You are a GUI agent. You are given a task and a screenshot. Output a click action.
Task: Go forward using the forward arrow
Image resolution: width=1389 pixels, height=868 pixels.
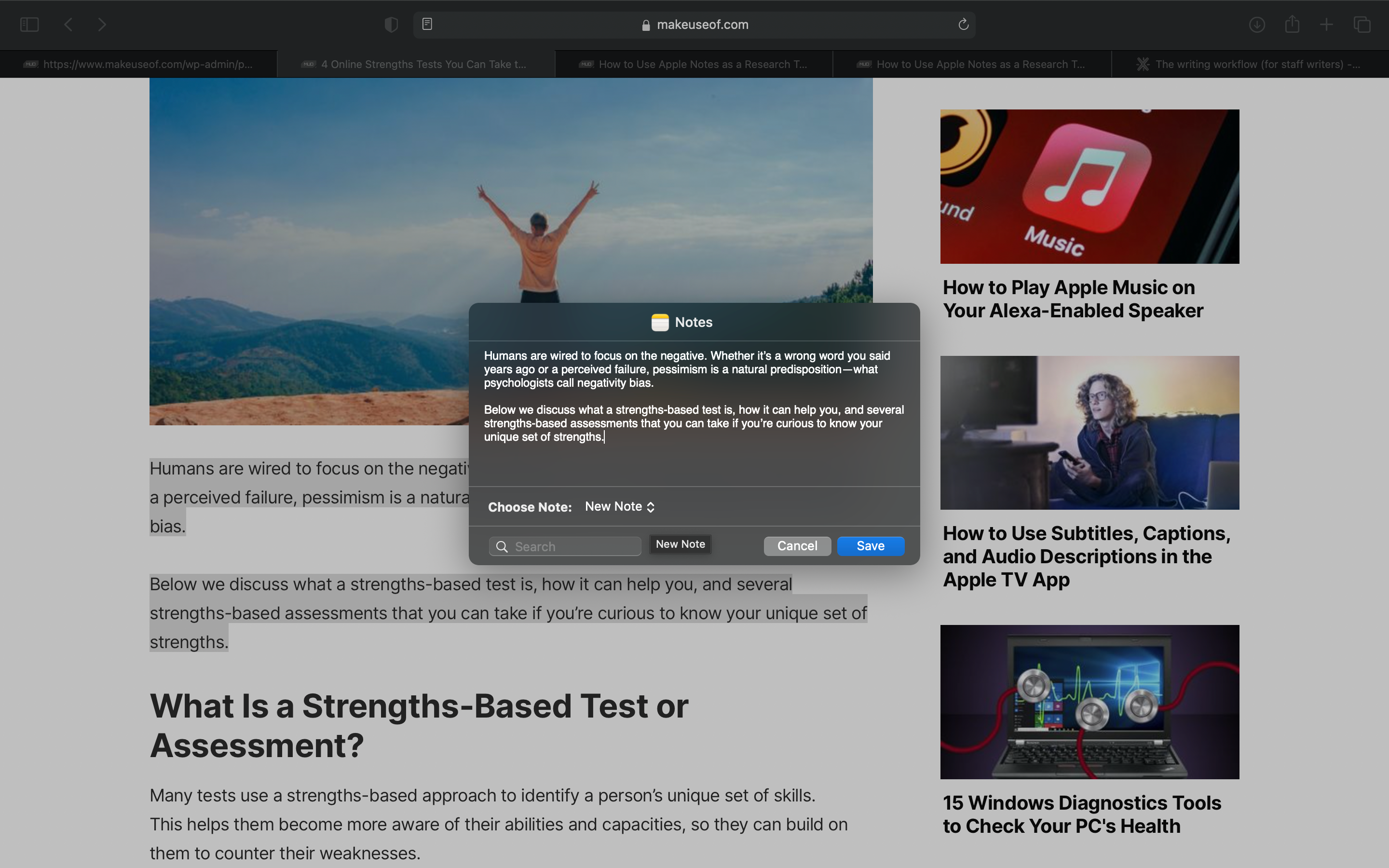[102, 24]
